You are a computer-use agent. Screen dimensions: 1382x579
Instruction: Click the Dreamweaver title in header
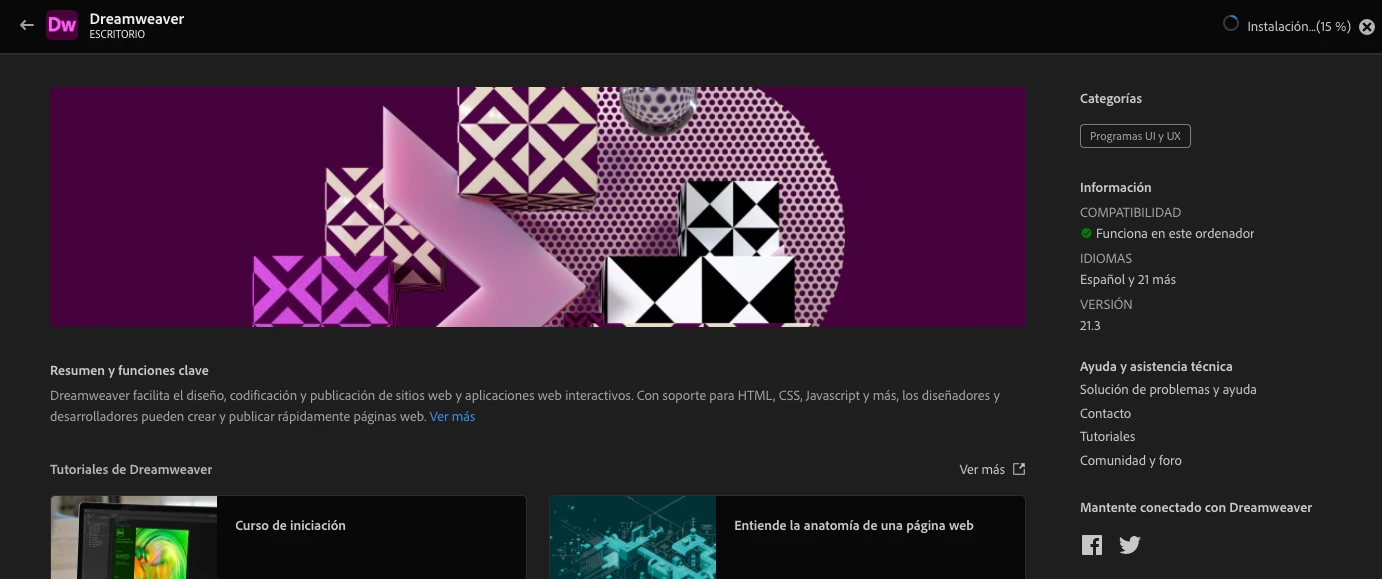137,19
